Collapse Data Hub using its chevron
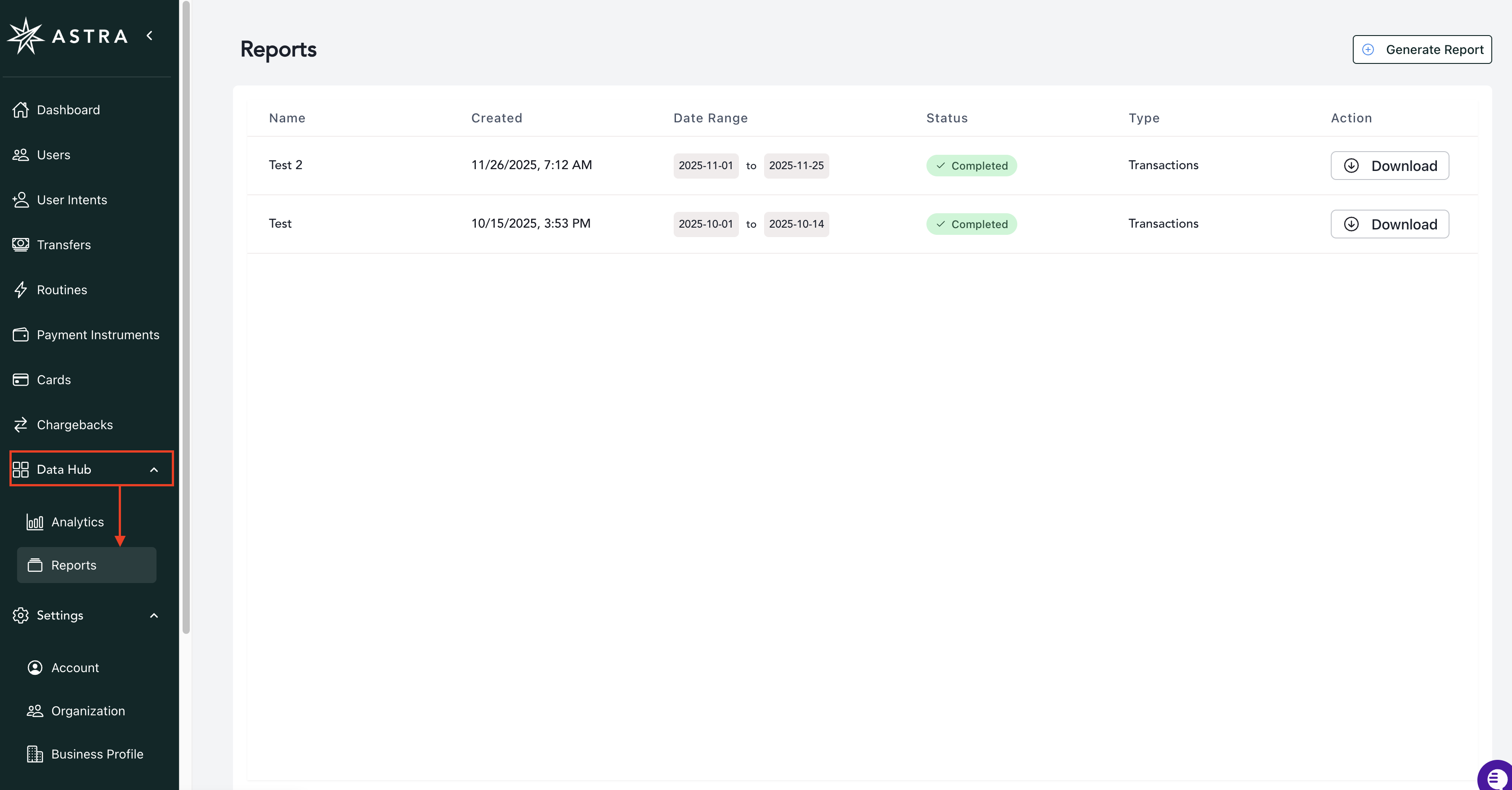 coord(154,470)
